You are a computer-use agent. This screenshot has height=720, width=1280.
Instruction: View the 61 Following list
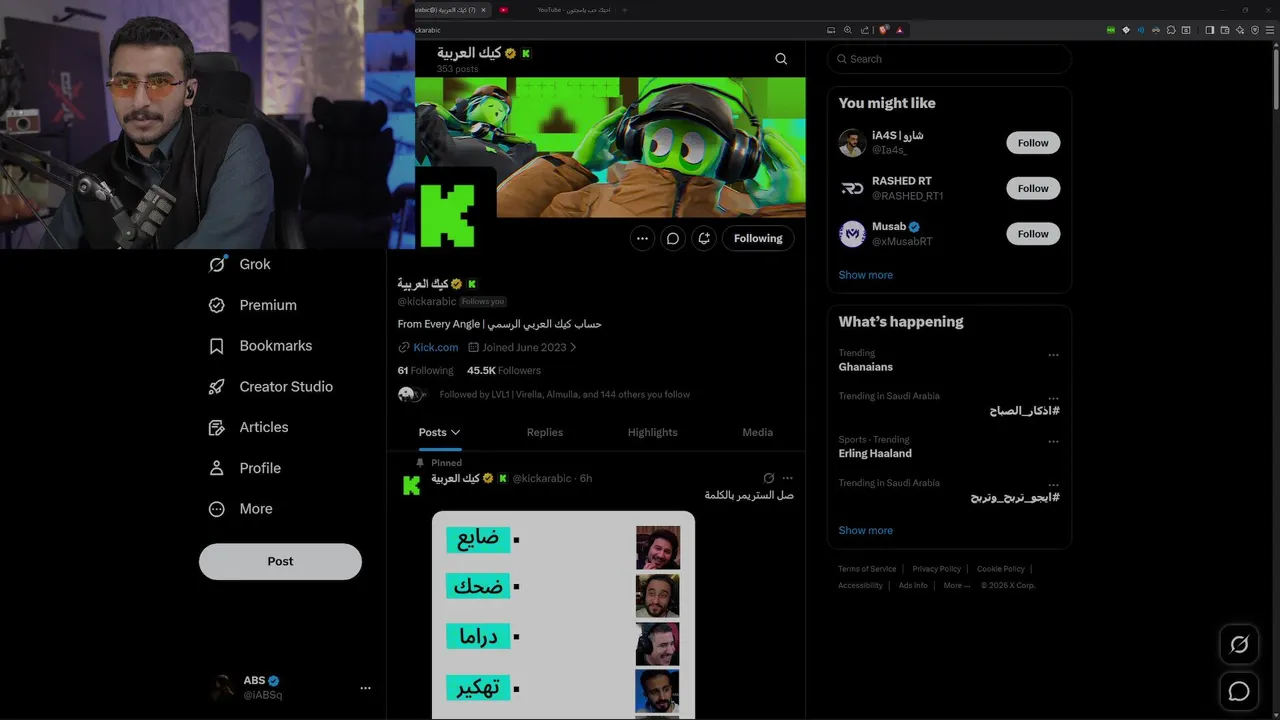(x=425, y=370)
